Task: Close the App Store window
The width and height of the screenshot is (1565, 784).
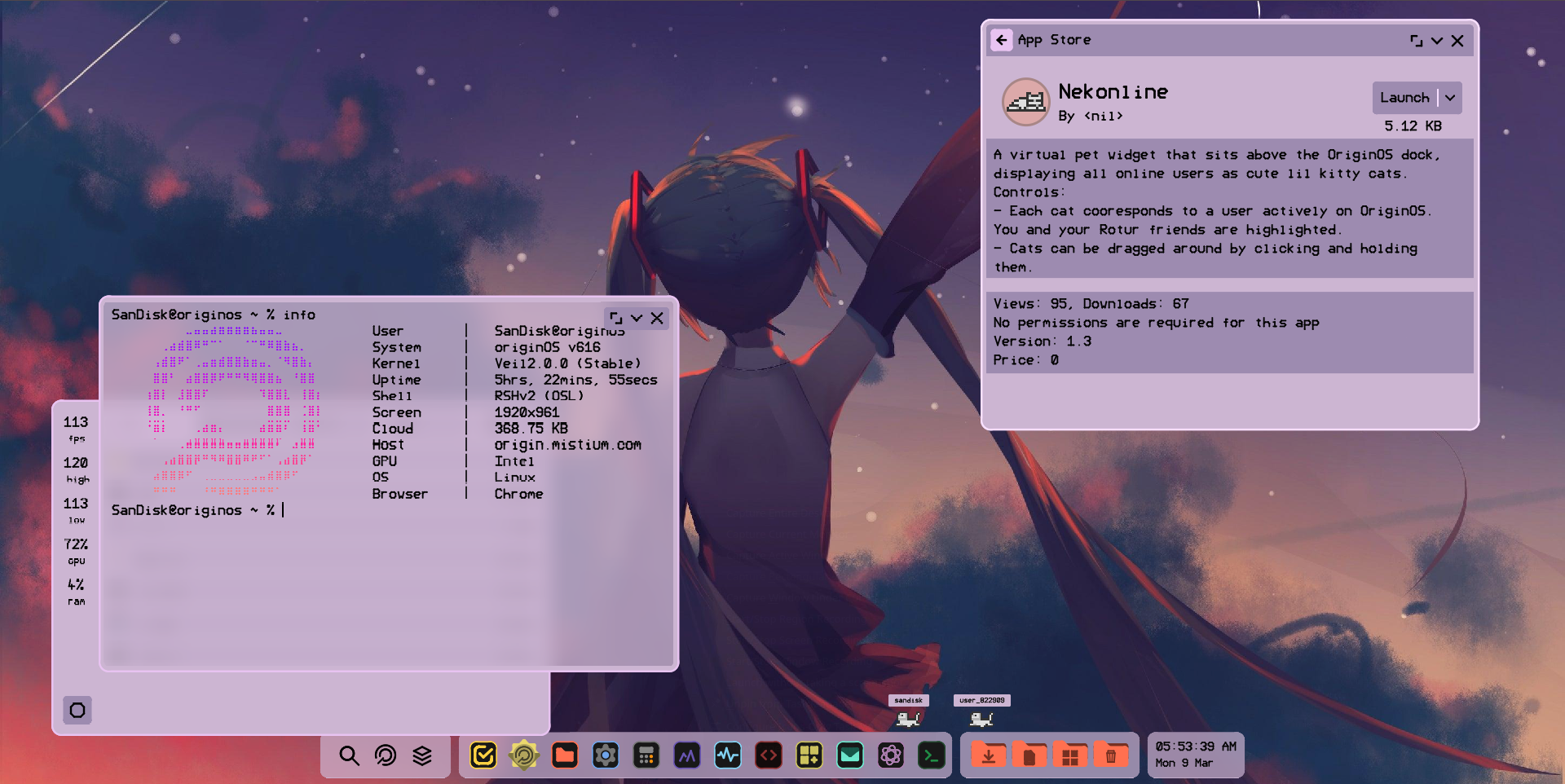Action: tap(1457, 41)
